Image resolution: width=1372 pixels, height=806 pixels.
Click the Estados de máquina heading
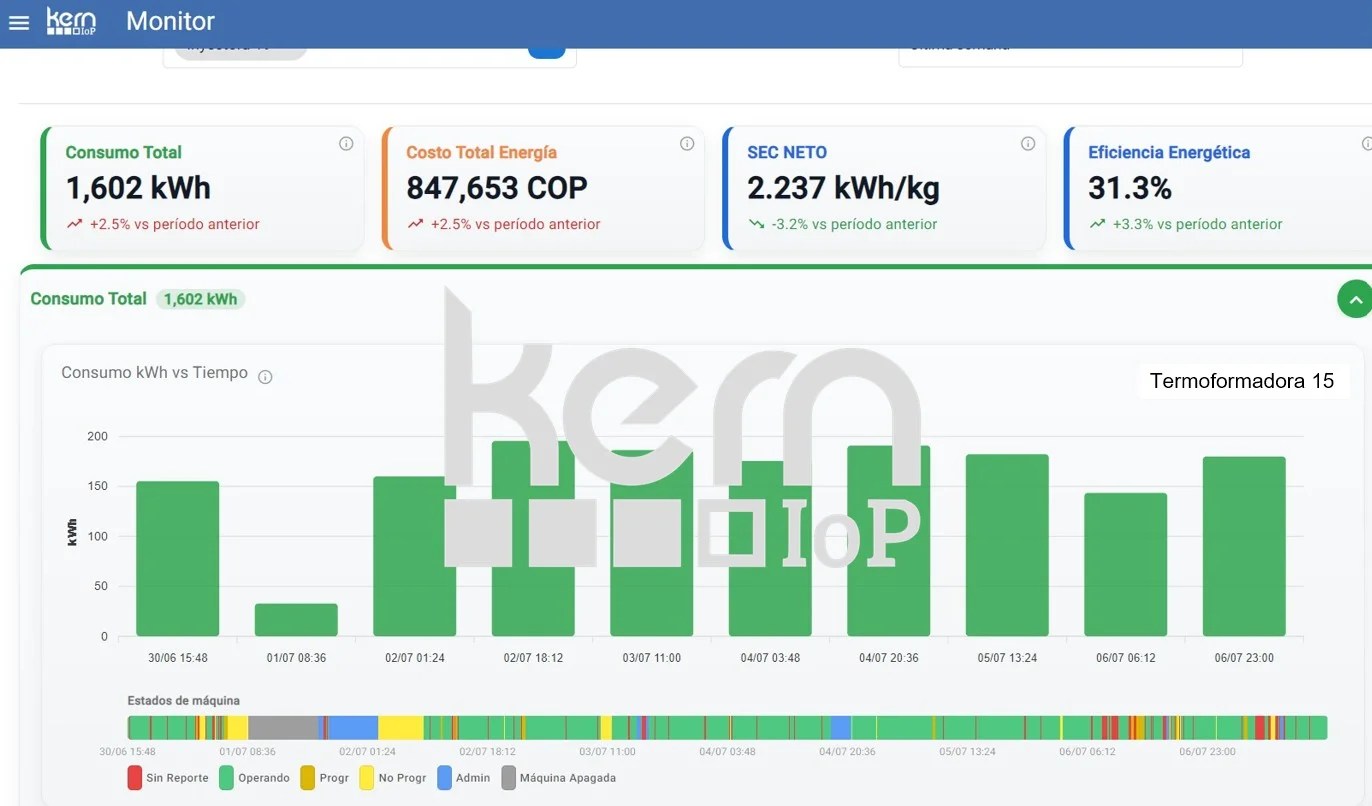tap(183, 701)
